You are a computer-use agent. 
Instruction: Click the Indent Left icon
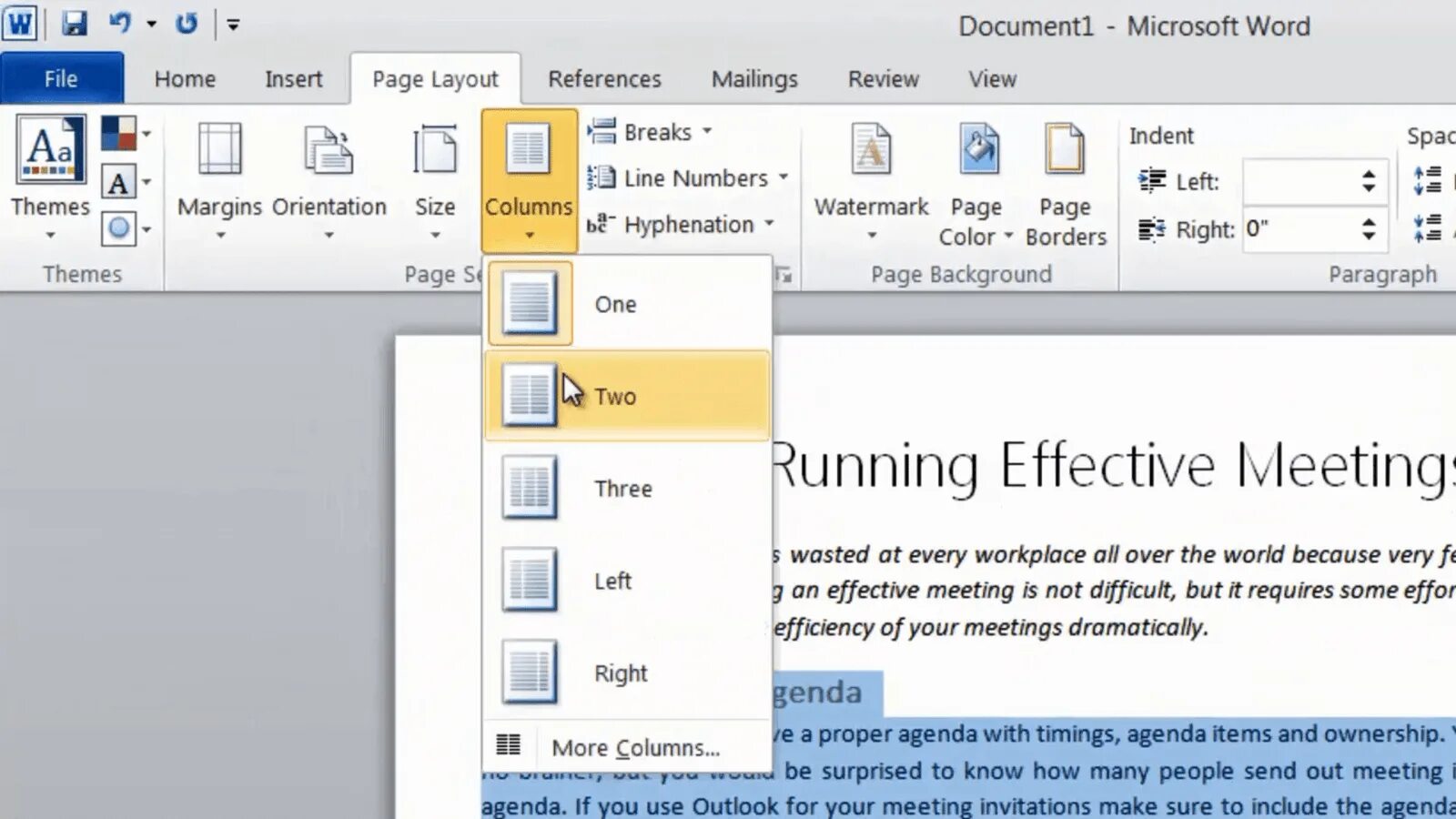[x=1152, y=181]
